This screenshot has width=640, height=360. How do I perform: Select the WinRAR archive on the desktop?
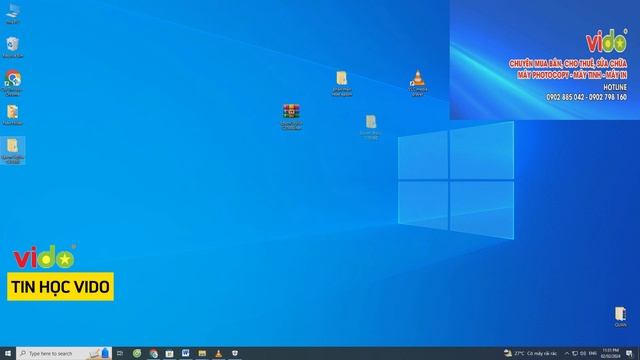pos(291,117)
